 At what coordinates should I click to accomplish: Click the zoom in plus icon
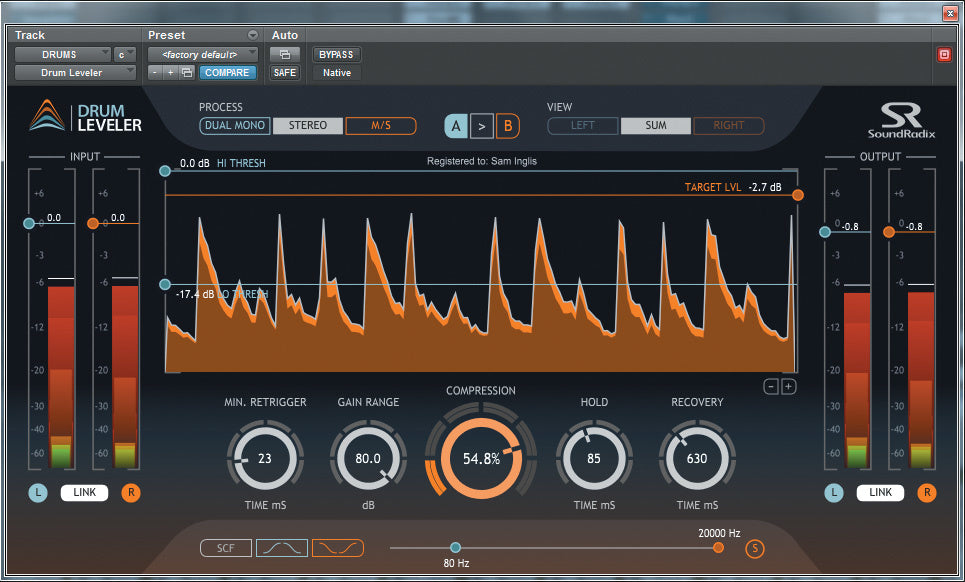coord(788,387)
